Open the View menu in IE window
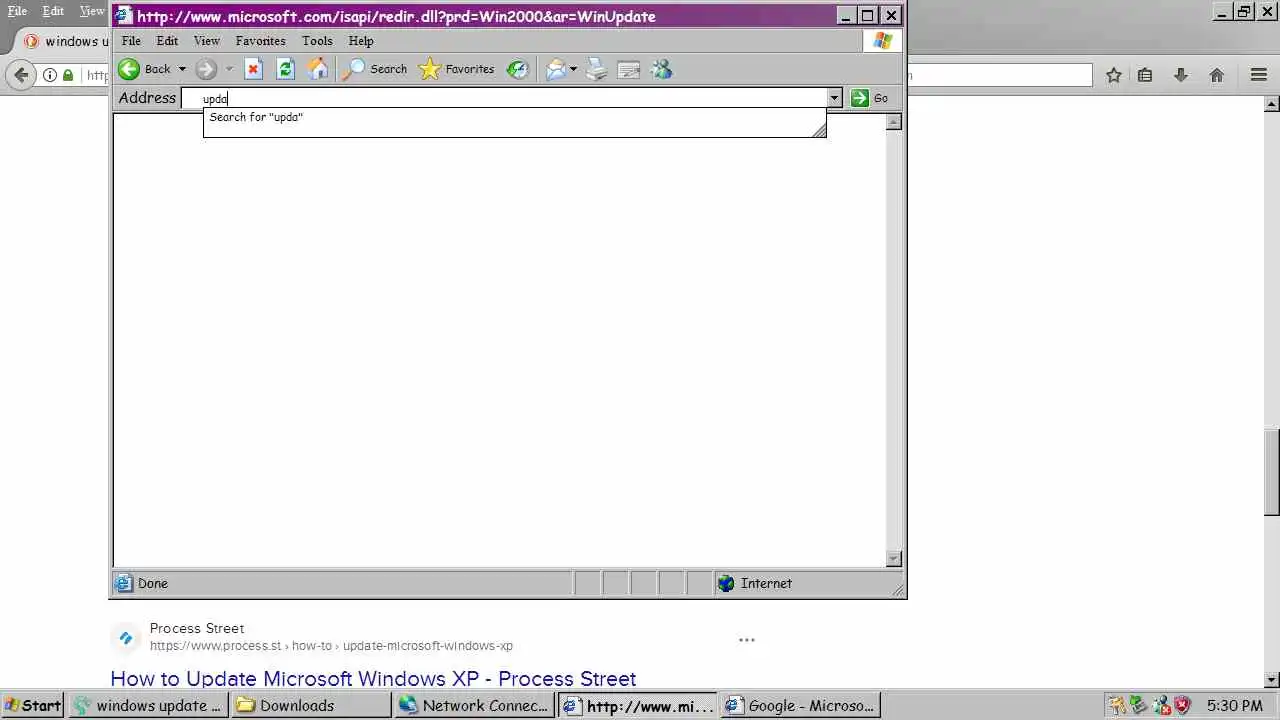This screenshot has width=1280, height=720. click(x=207, y=41)
